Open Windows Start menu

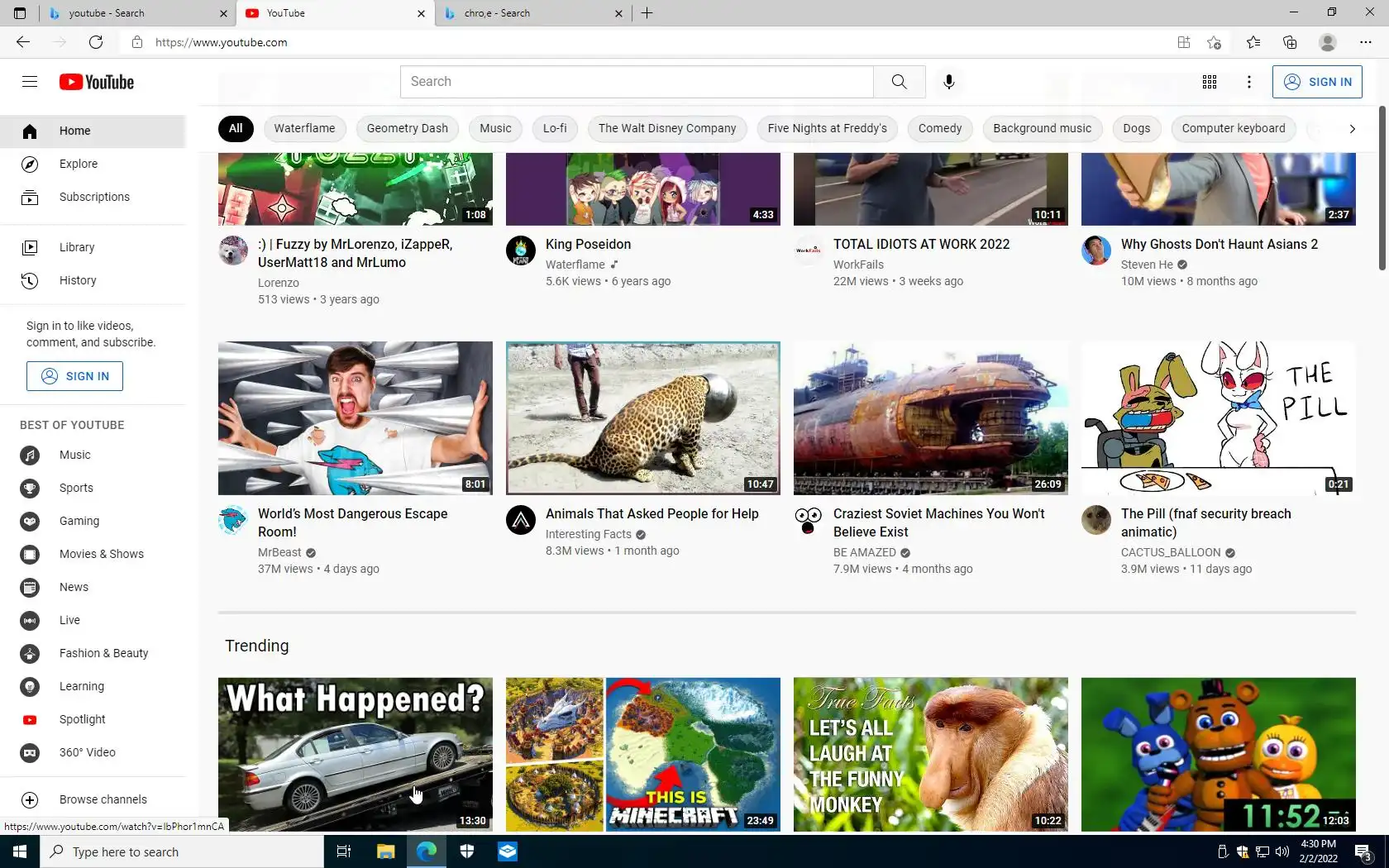[x=20, y=851]
